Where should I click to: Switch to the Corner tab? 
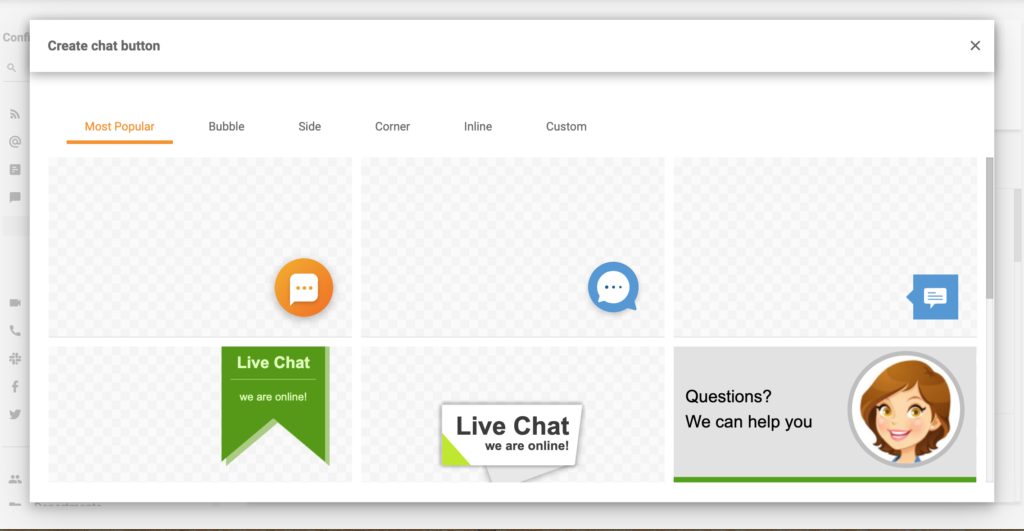[392, 127]
